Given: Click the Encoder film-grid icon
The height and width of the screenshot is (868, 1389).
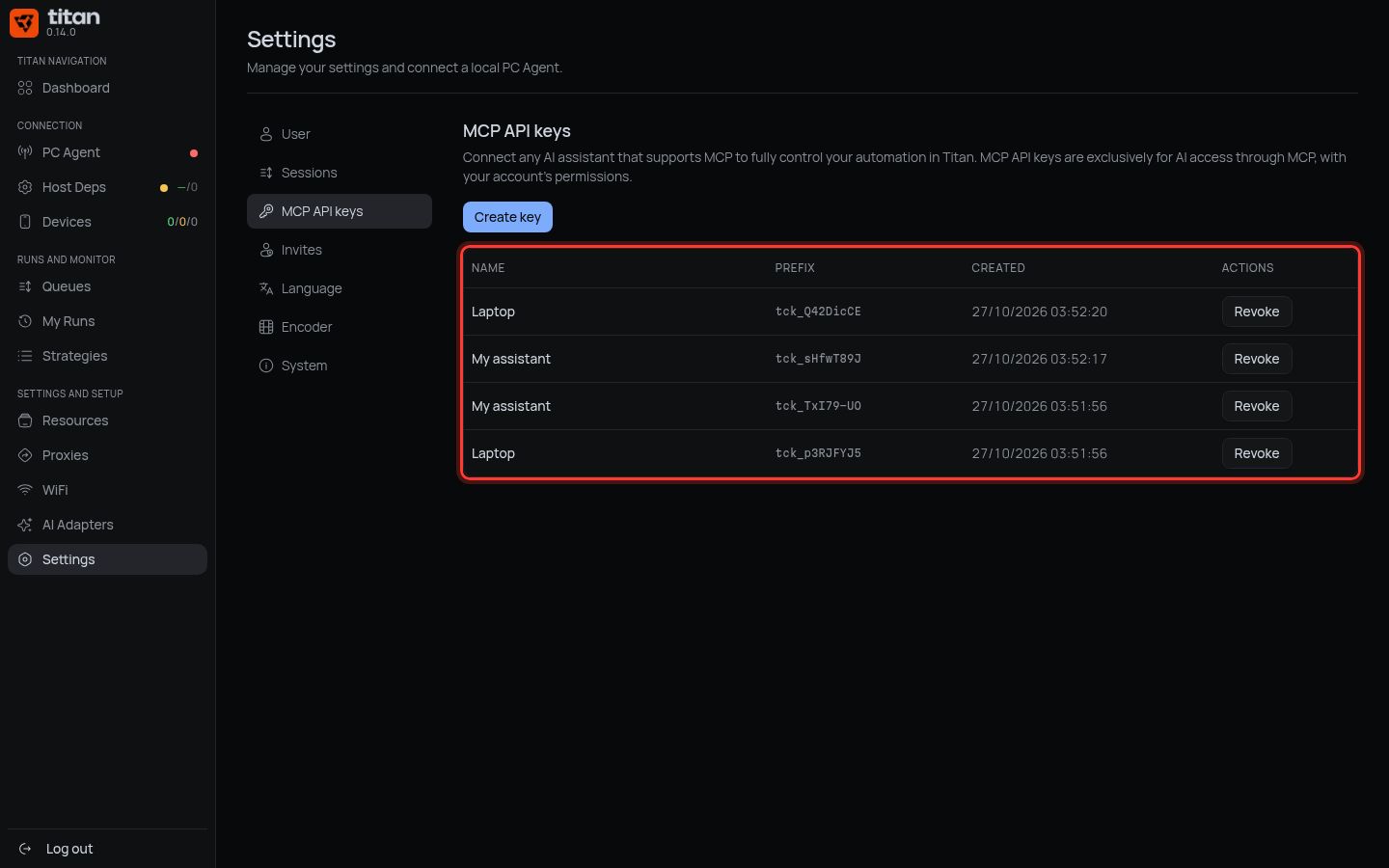Looking at the screenshot, I should 266,327.
